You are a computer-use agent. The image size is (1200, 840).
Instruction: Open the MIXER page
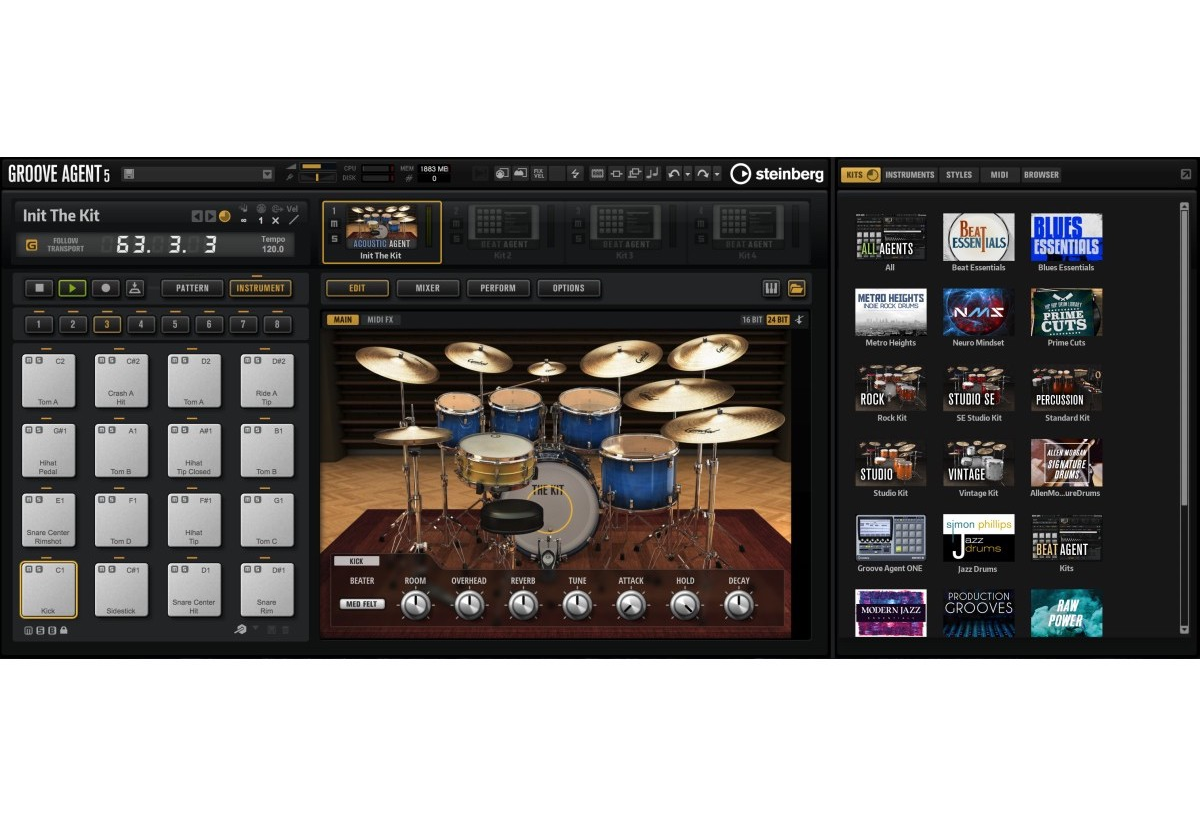point(427,288)
